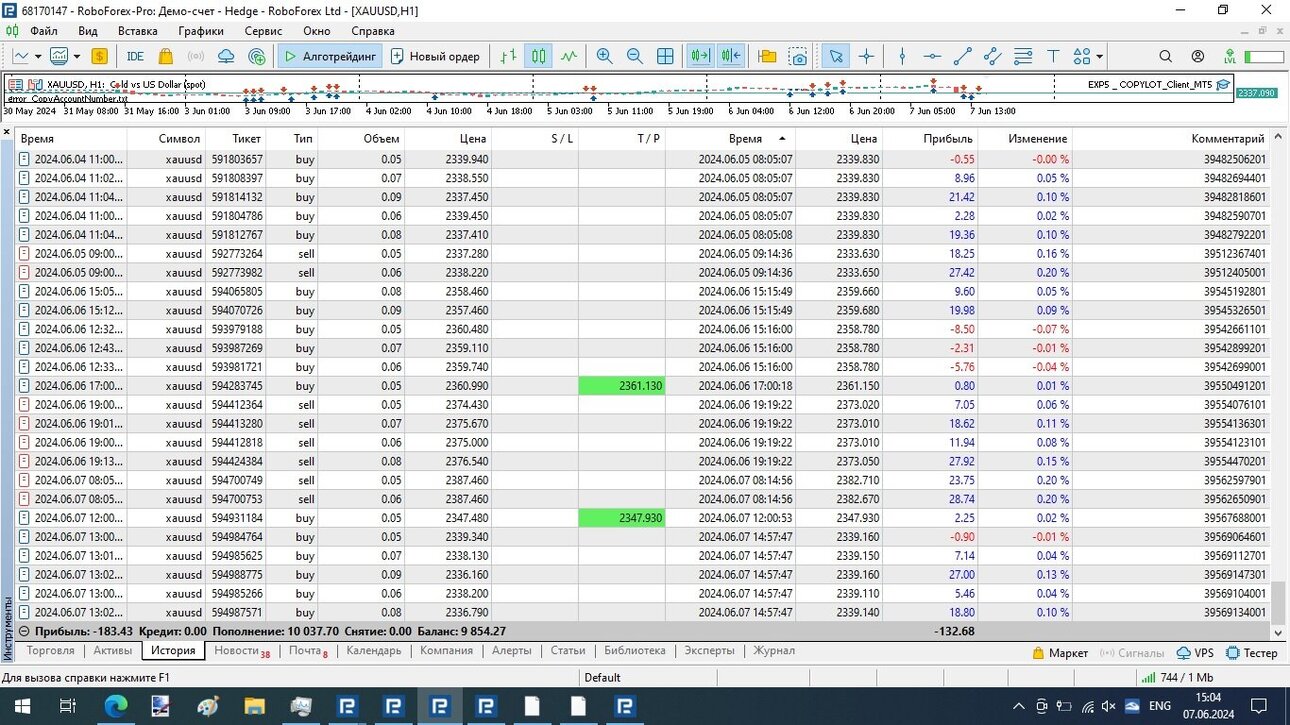
Task: Open the search magnifier icon
Action: coord(1166,56)
